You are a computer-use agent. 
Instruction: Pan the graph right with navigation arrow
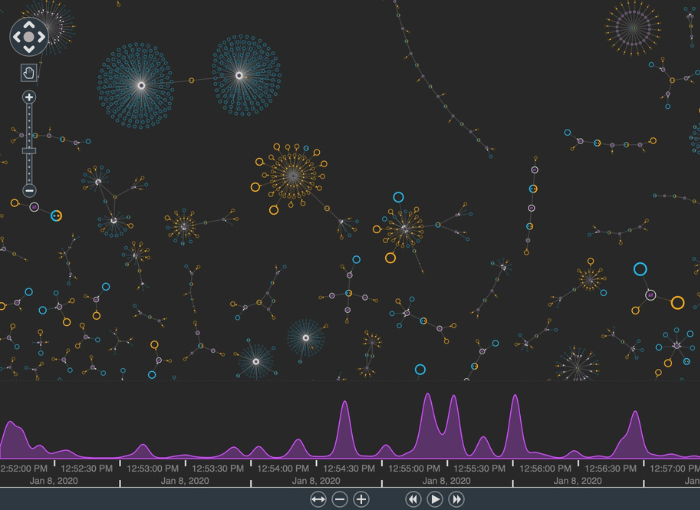42,37
